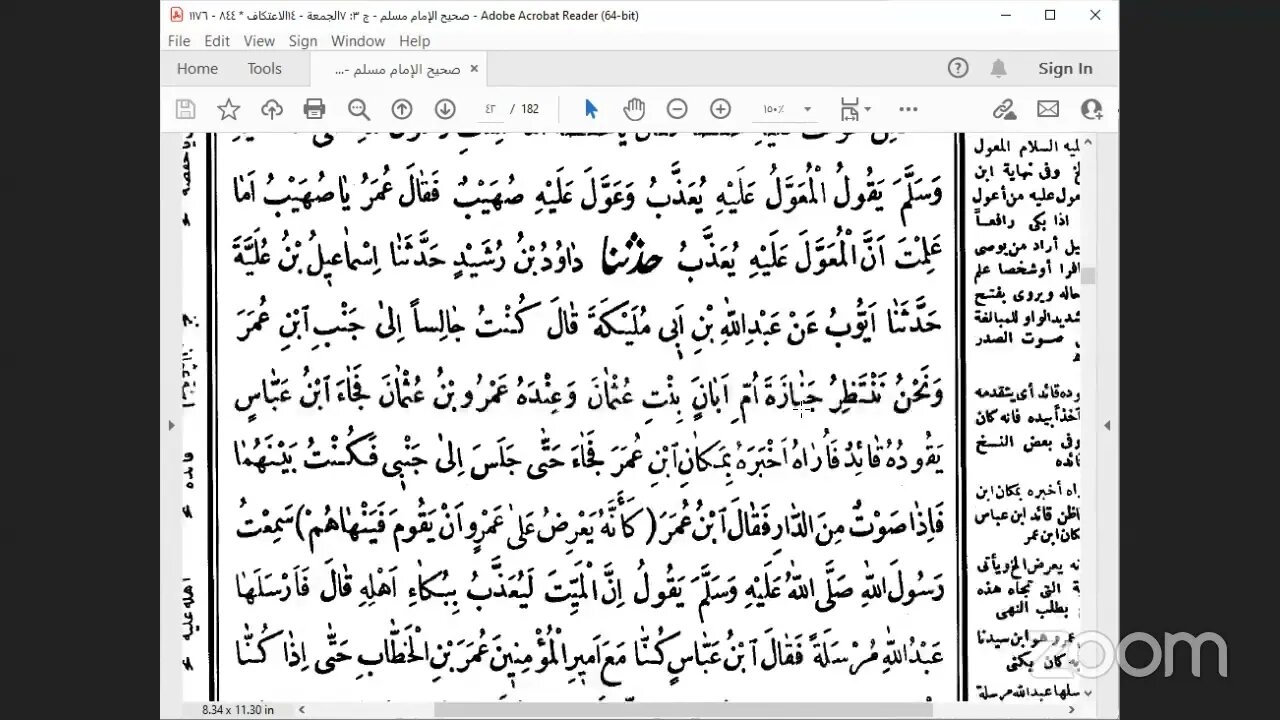1280x720 pixels.
Task: Expand the right tools pane
Action: coord(1108,425)
